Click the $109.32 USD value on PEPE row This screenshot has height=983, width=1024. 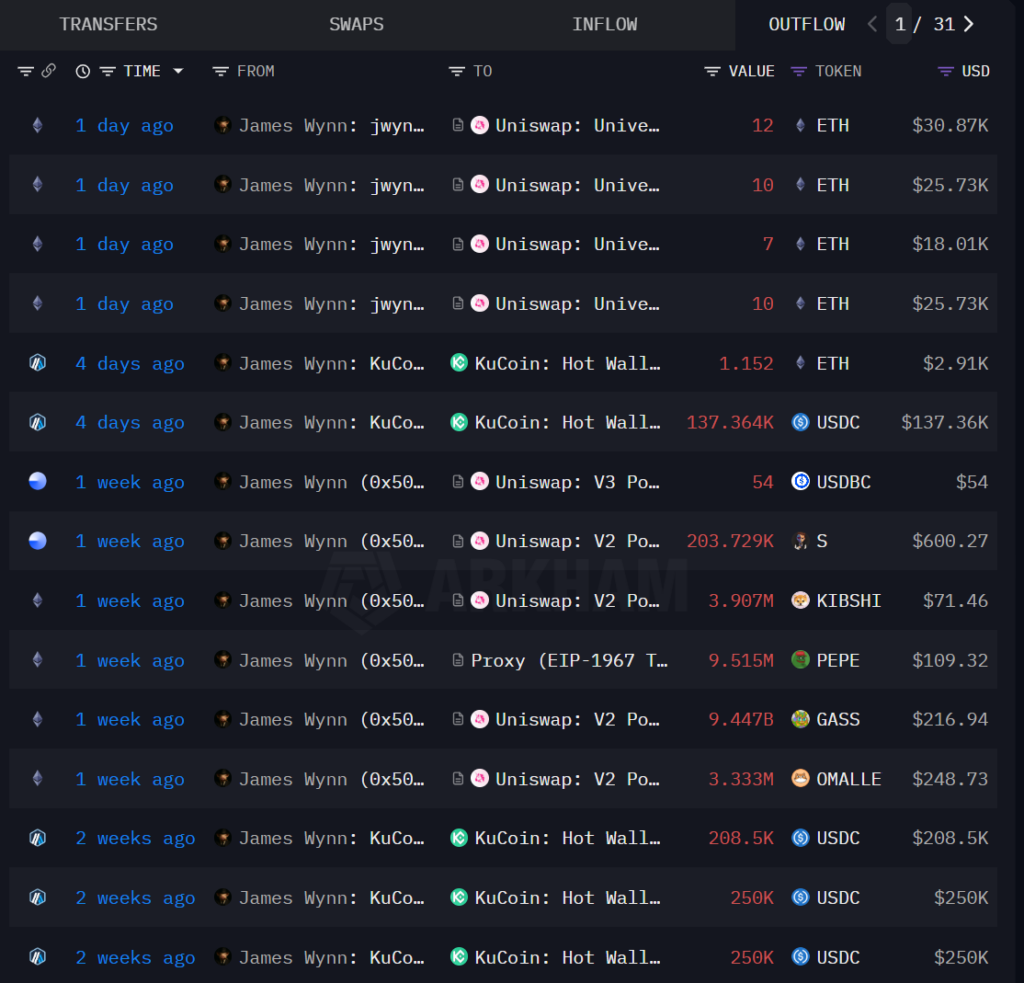pyautogui.click(x=950, y=660)
